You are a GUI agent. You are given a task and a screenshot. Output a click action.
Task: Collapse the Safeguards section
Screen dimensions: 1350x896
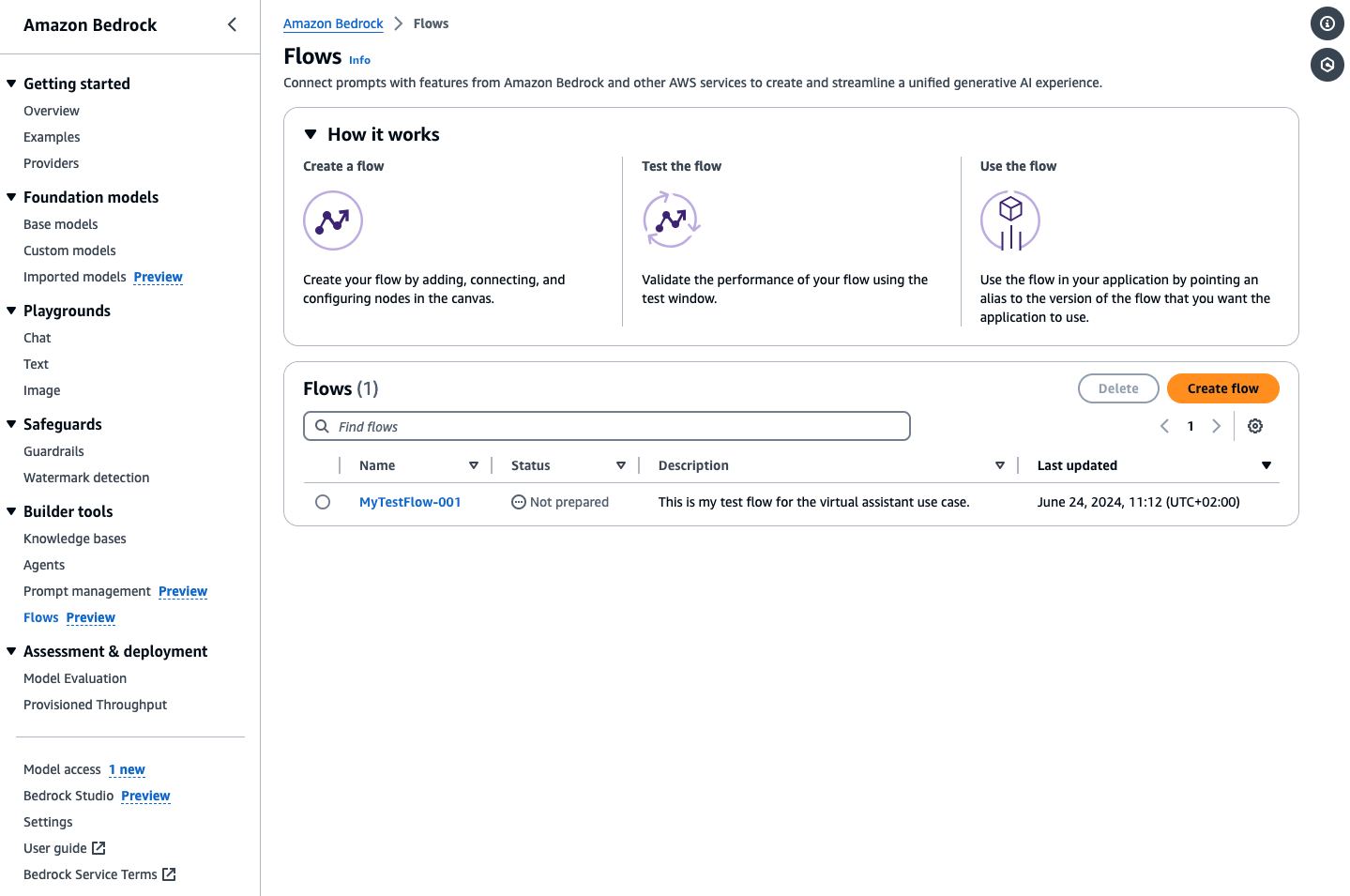coord(11,424)
